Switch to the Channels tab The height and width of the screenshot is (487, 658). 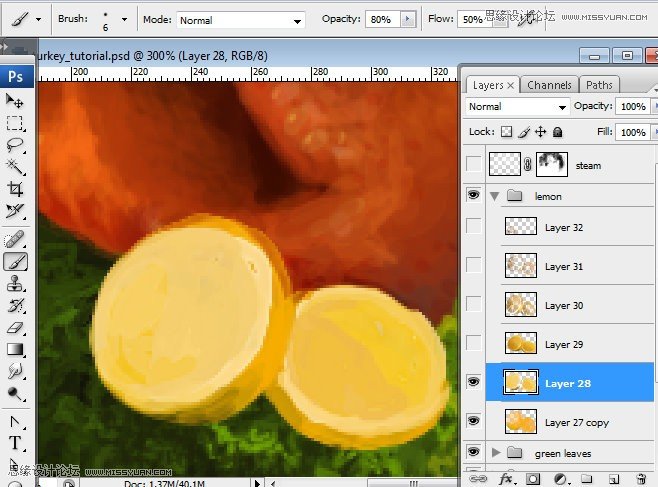pos(549,85)
